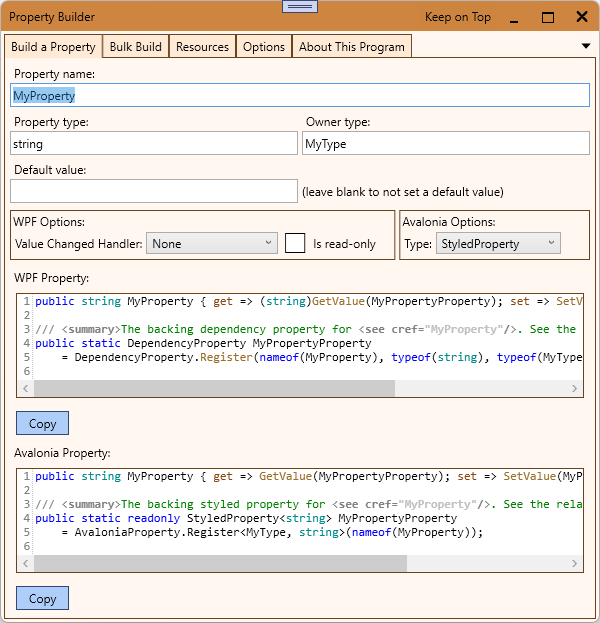Screen dimensions: 600x623
Task: Click WPF code scrollbar left arrow
Action: click(x=26, y=388)
